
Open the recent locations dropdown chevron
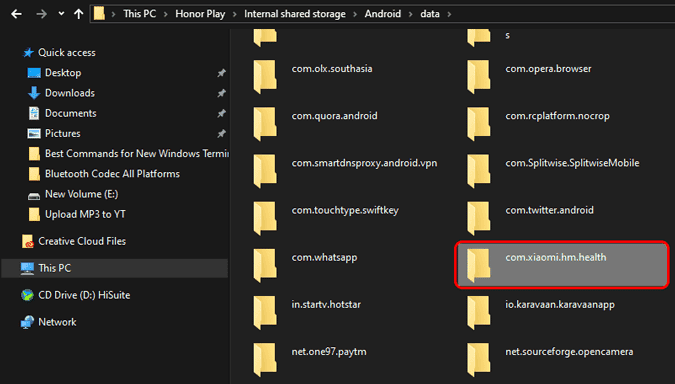tap(61, 14)
